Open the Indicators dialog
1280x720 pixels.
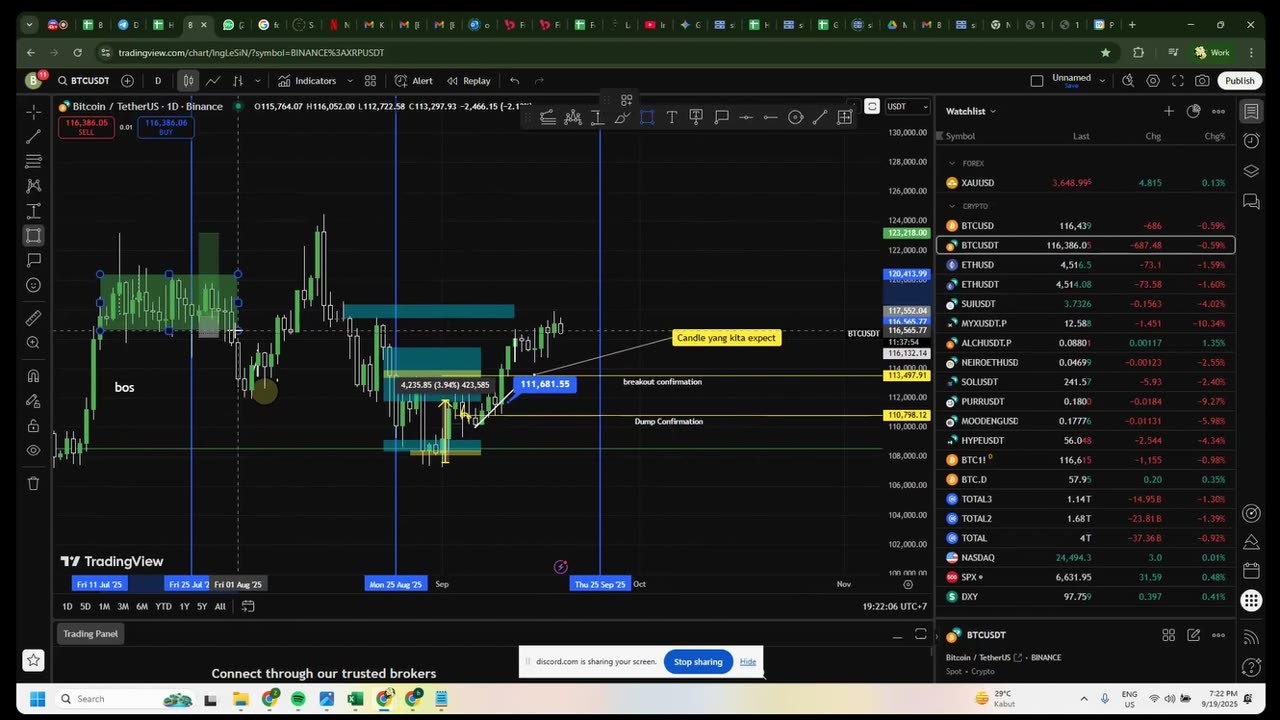[x=307, y=81]
